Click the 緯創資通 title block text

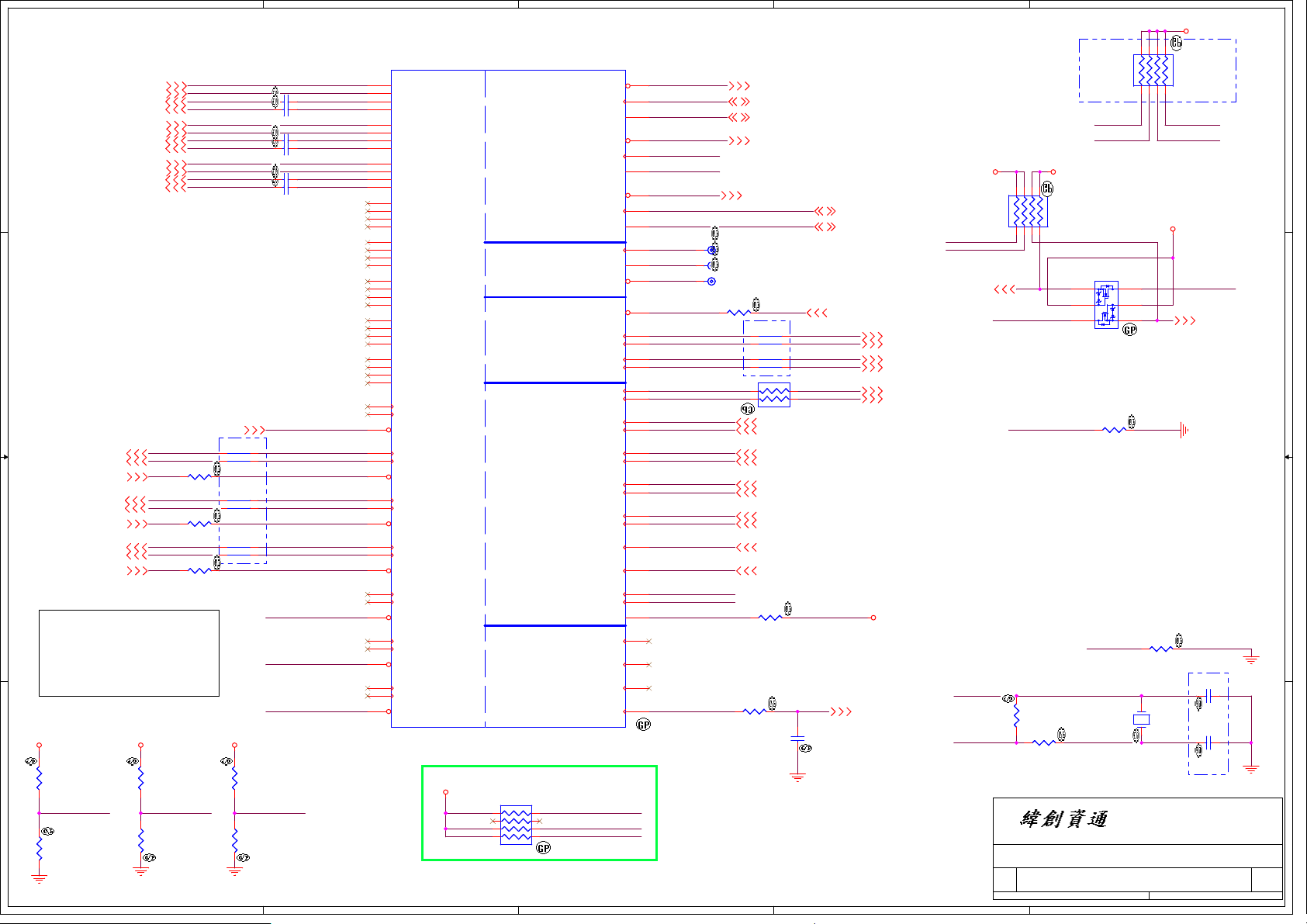click(x=1063, y=819)
